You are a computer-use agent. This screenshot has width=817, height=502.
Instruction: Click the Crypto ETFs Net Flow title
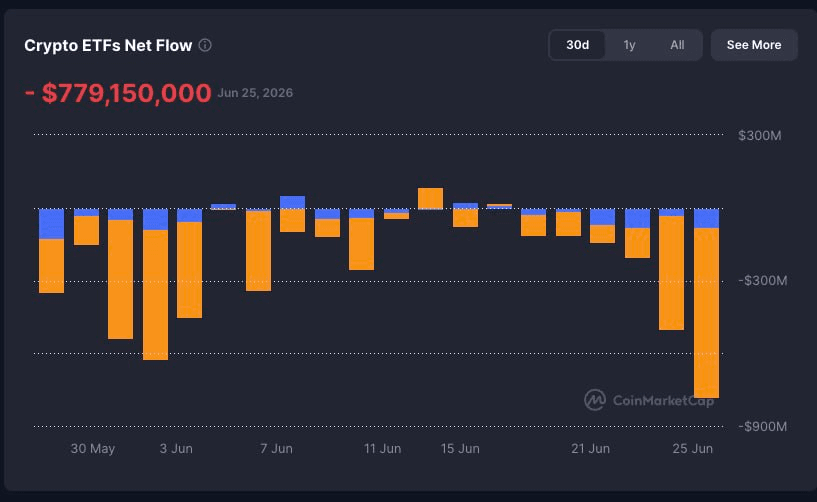(108, 45)
